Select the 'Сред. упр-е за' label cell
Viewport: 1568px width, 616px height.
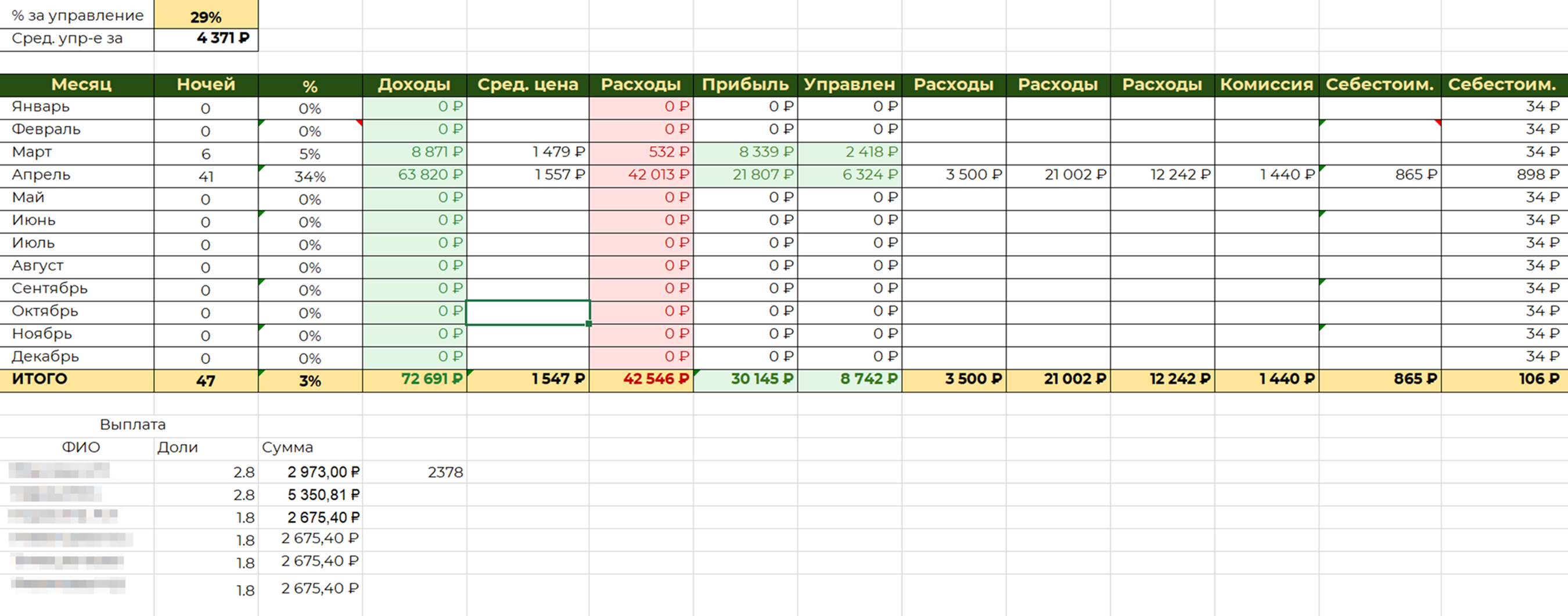(x=77, y=39)
